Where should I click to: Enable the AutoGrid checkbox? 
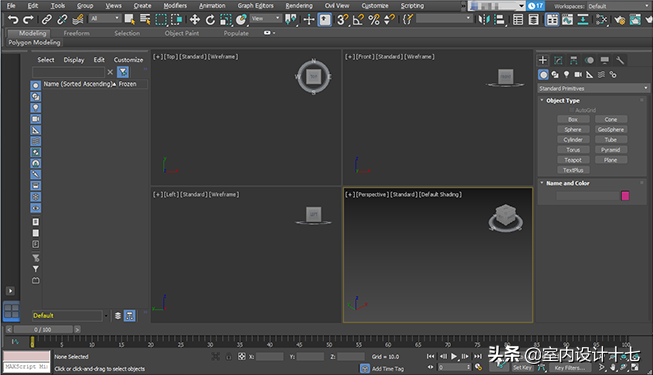572,110
